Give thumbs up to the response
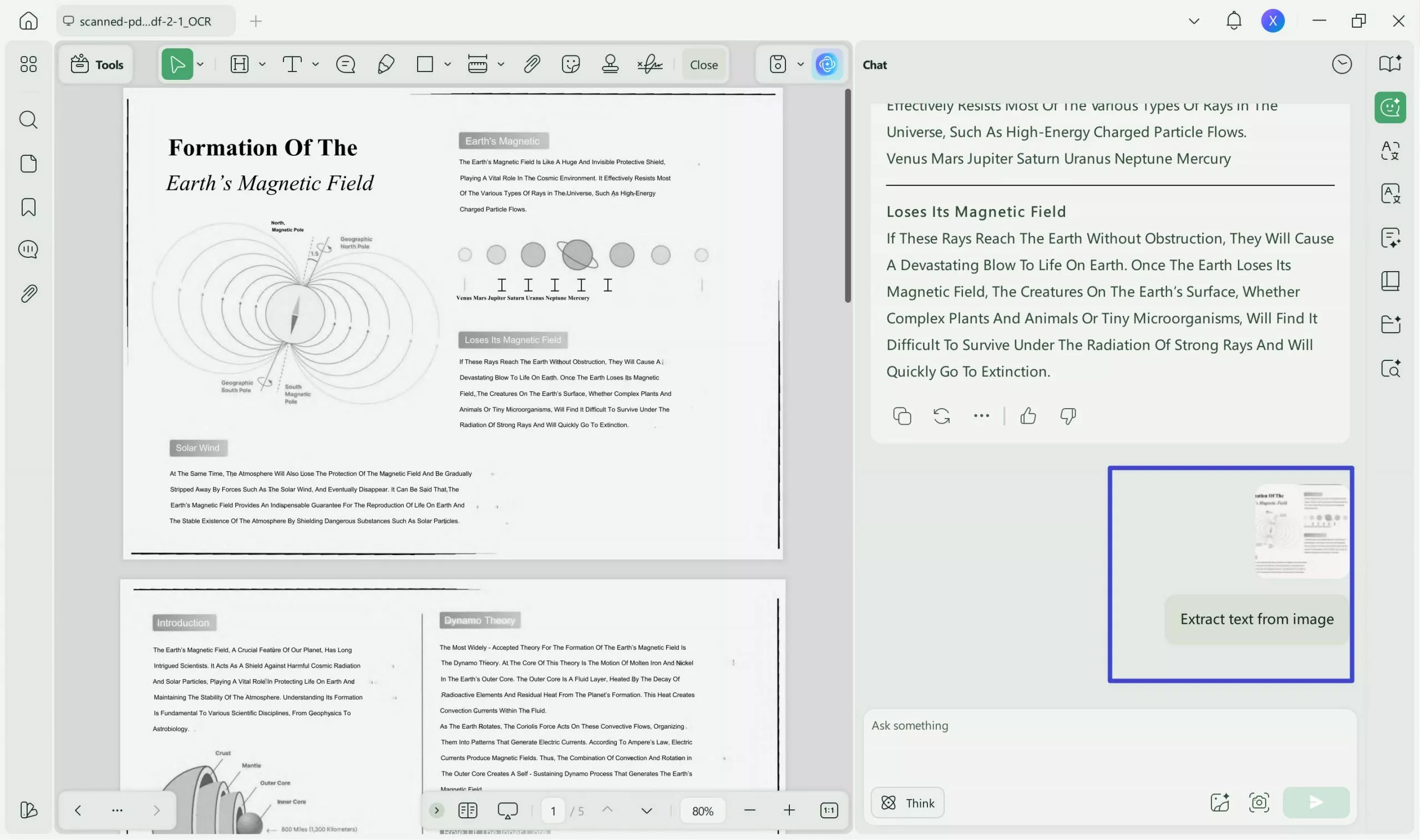Viewport: 1420px width, 840px height. pos(1028,416)
